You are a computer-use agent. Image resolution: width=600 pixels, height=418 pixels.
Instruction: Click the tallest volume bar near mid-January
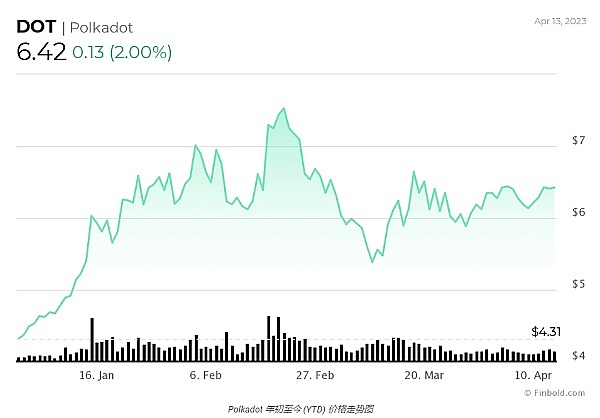point(92,339)
